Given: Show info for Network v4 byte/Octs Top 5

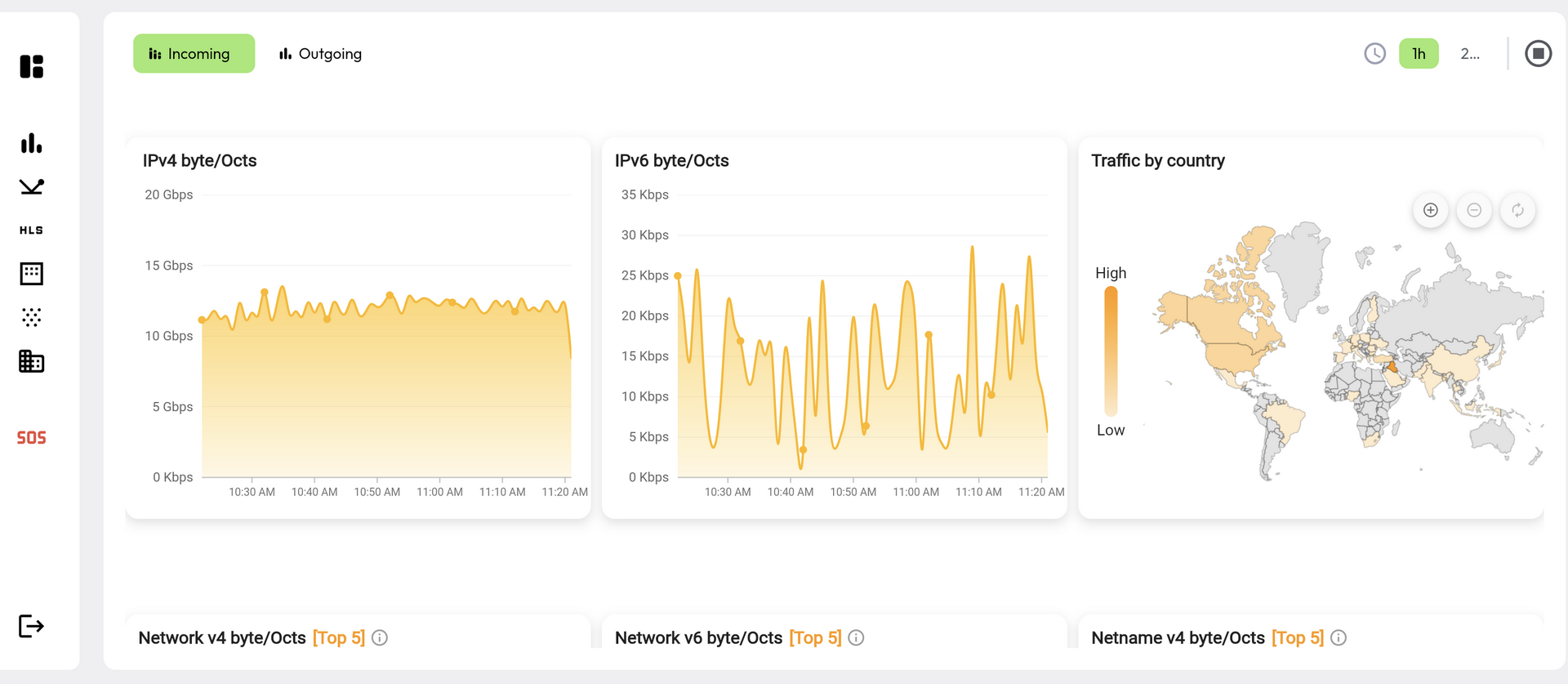Looking at the screenshot, I should point(380,637).
